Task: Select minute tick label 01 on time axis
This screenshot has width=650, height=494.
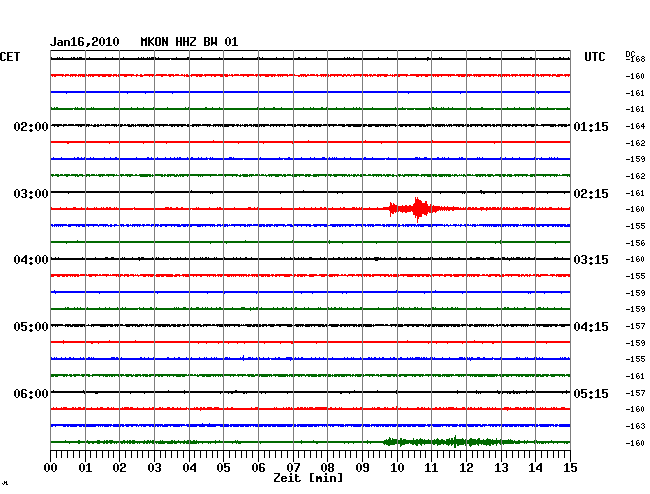Action: (85, 467)
